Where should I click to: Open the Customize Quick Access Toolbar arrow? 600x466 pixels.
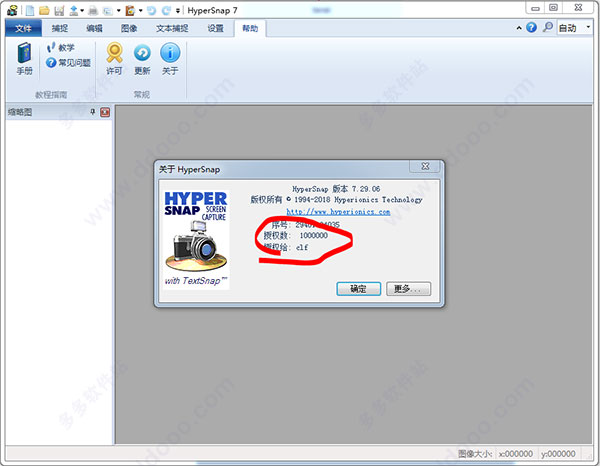point(178,11)
